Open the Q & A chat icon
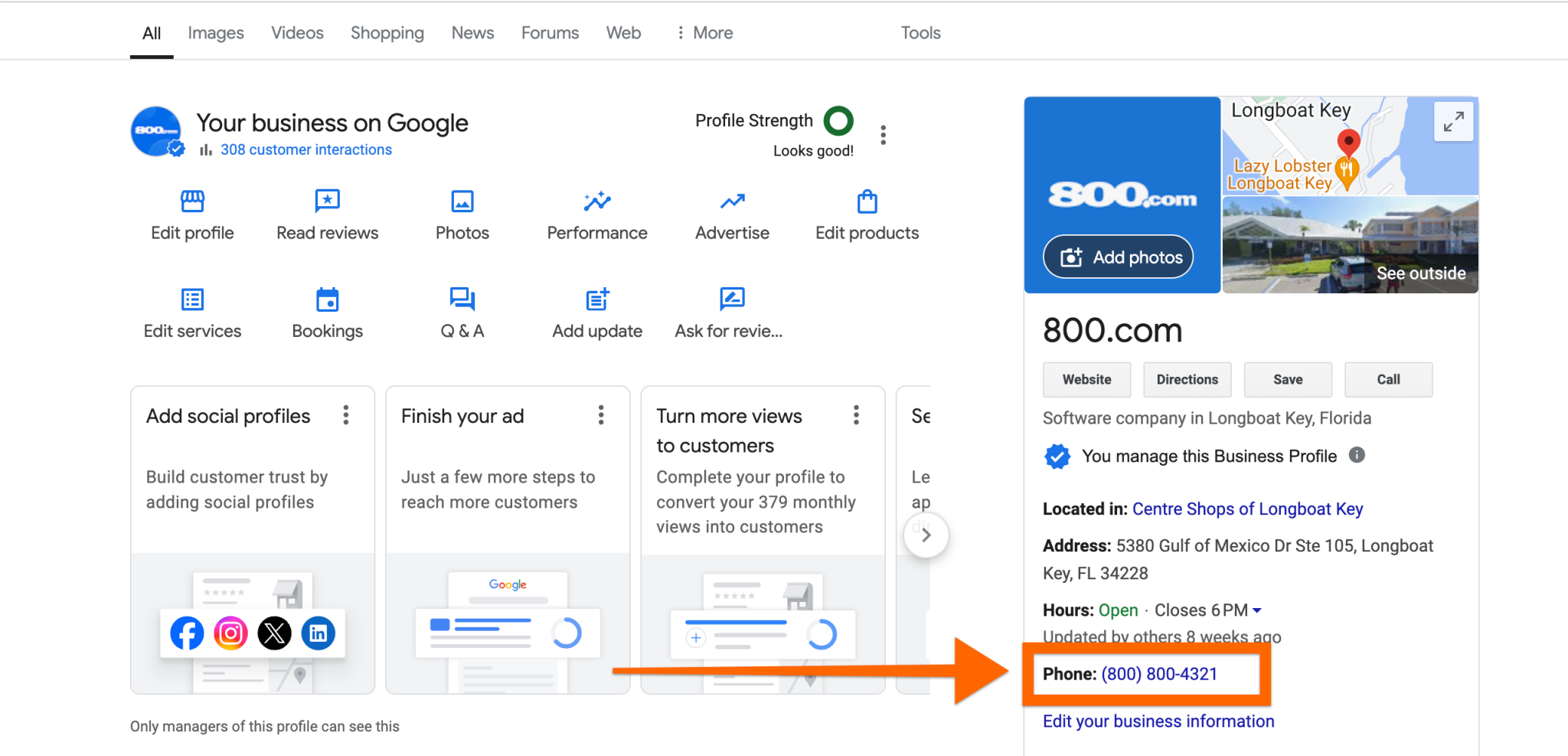This screenshot has width=1568, height=756. [x=462, y=299]
